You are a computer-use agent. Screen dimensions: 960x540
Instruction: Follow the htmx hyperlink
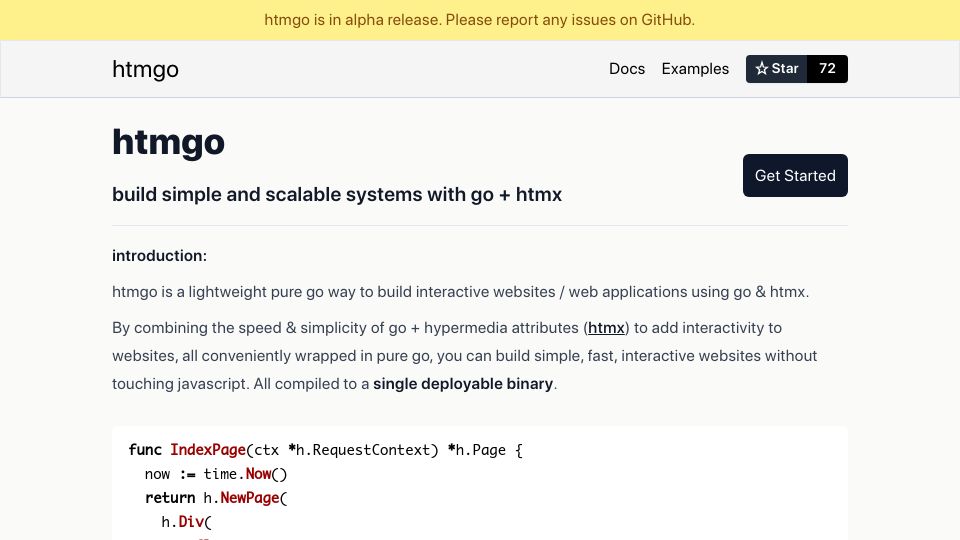click(606, 328)
